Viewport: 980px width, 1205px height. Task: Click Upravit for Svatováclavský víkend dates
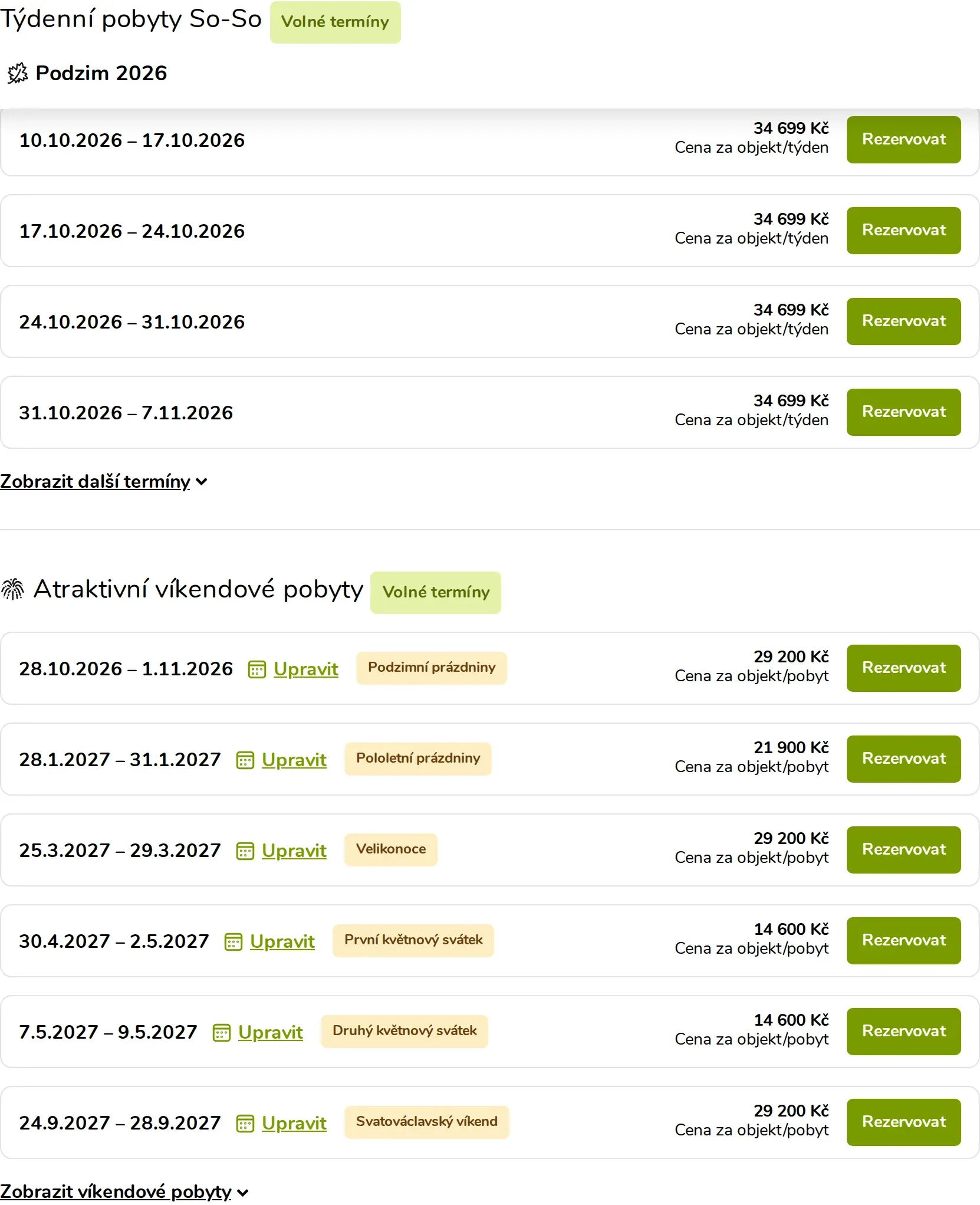pyautogui.click(x=294, y=1123)
